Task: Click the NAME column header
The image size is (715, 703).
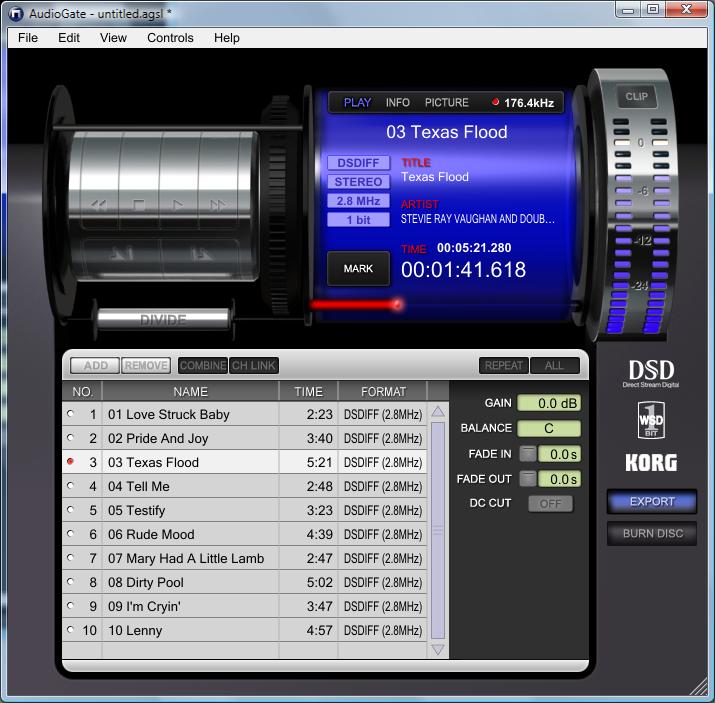Action: click(x=191, y=392)
